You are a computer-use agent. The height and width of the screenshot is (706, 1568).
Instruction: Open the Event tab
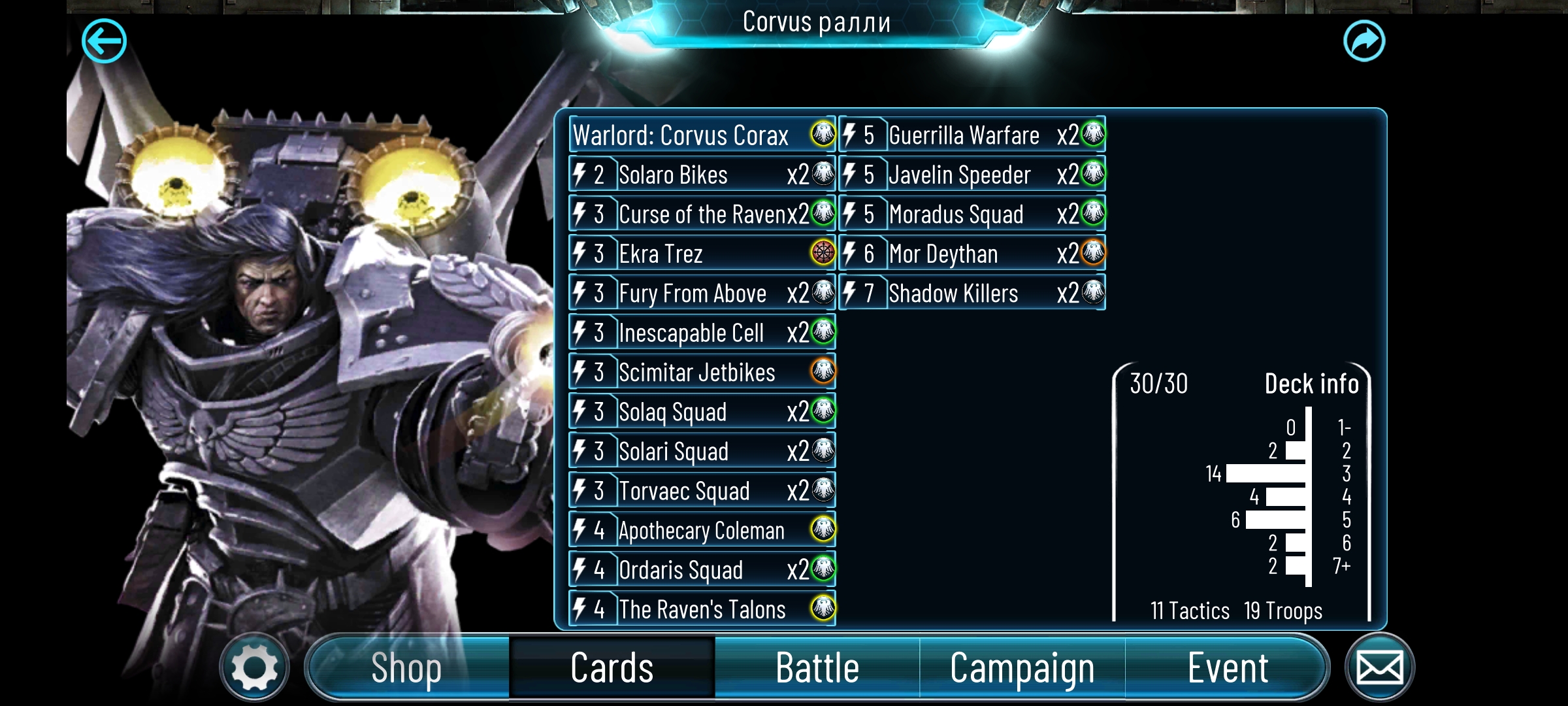[1227, 667]
